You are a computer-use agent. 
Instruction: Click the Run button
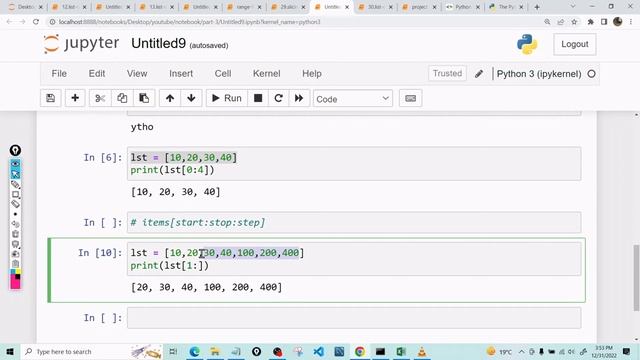click(227, 98)
